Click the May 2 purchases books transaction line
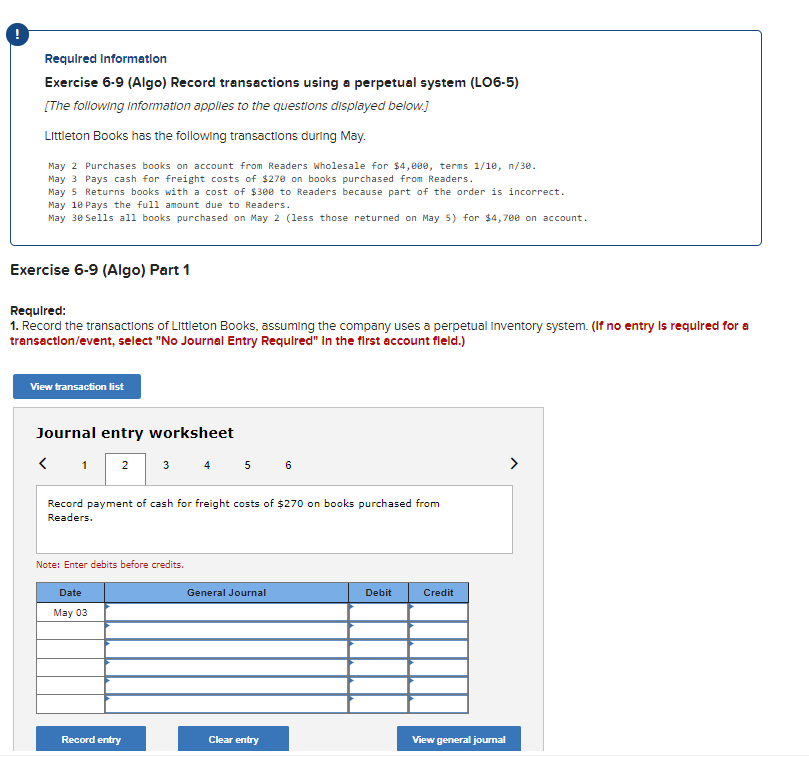This screenshot has height=757, width=809. 292,166
